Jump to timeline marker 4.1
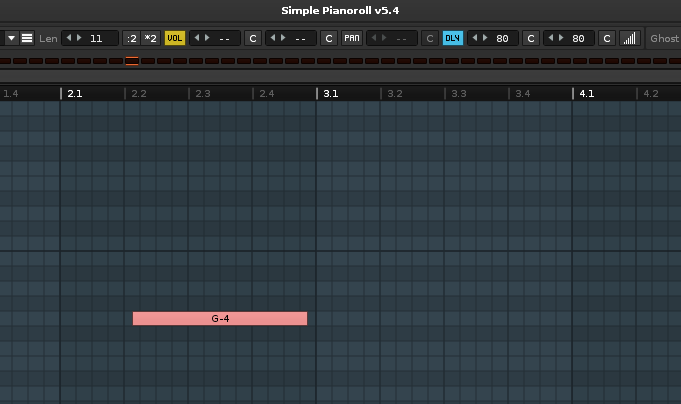Viewport: 681px width, 404px height. [x=585, y=93]
